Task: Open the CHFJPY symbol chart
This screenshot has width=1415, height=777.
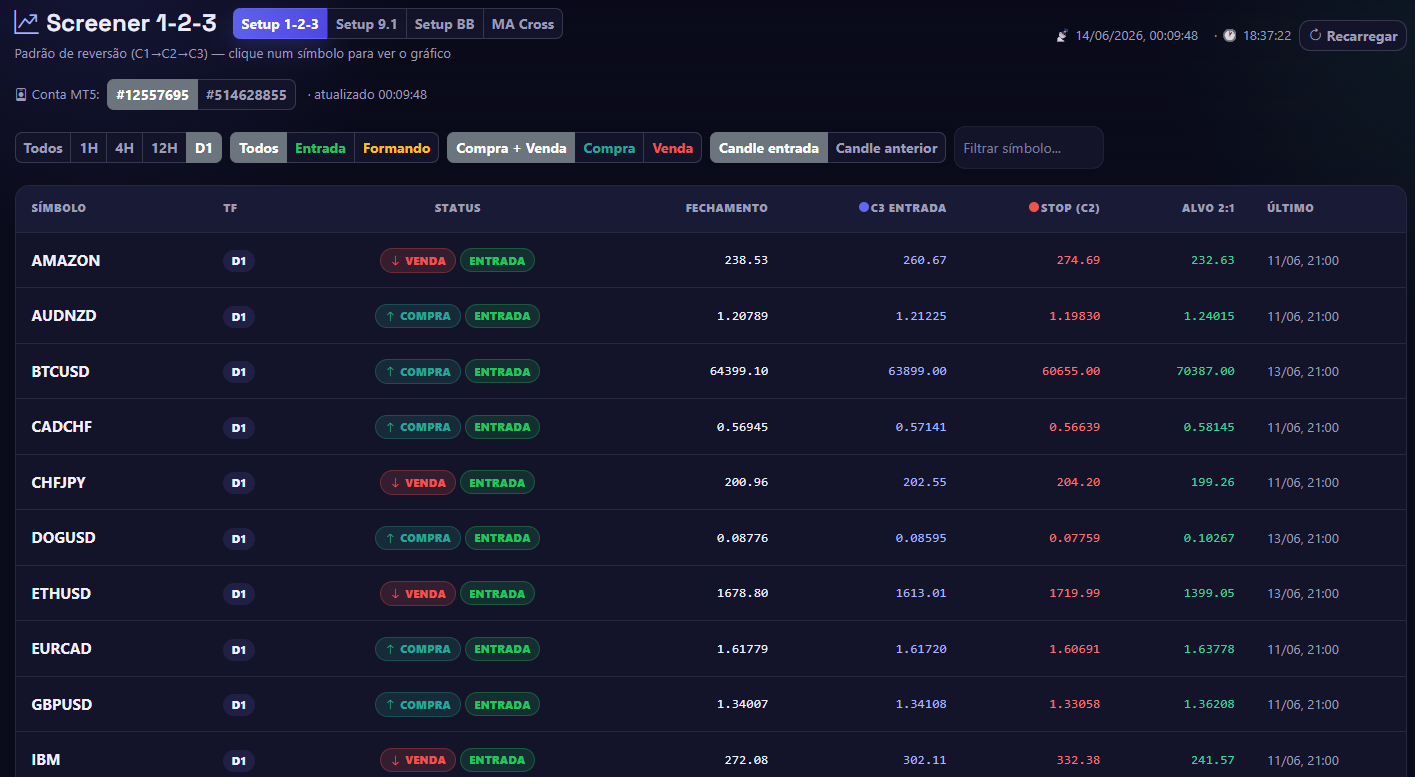Action: pyautogui.click(x=59, y=482)
